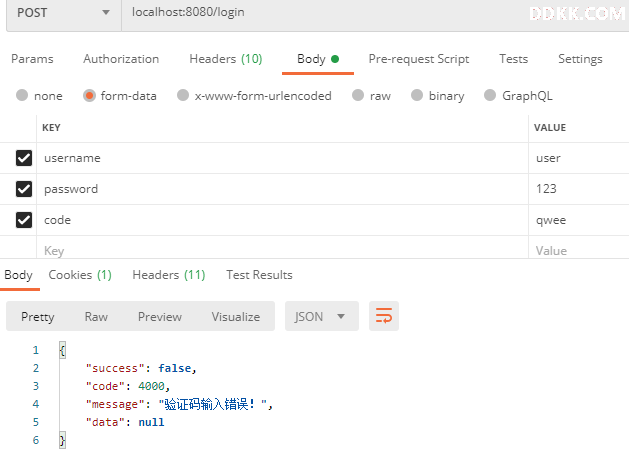This screenshot has height=458, width=629.
Task: Open the Pre-request Script tab
Action: [x=419, y=59]
